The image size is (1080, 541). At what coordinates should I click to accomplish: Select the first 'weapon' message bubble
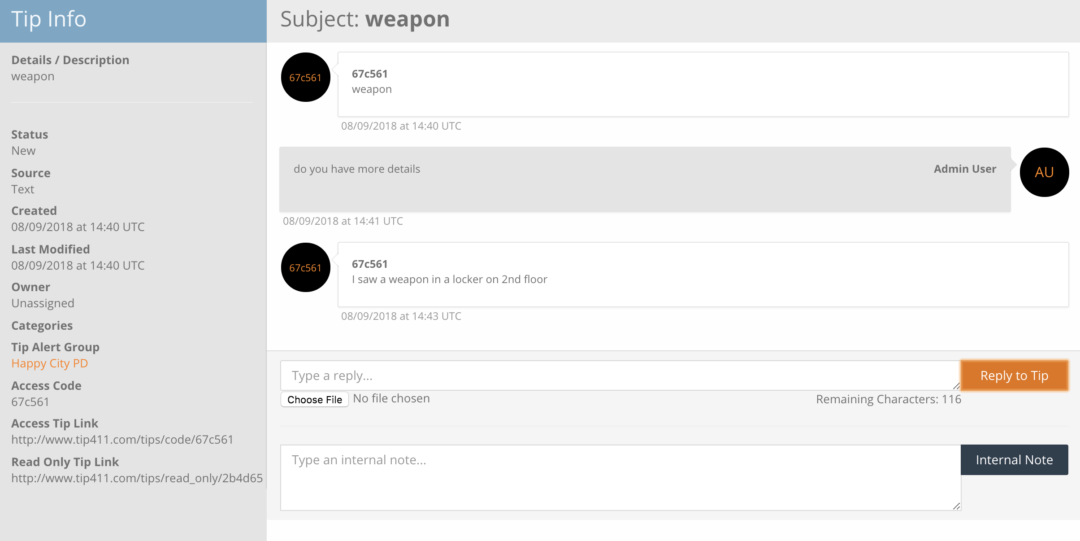pyautogui.click(x=703, y=82)
